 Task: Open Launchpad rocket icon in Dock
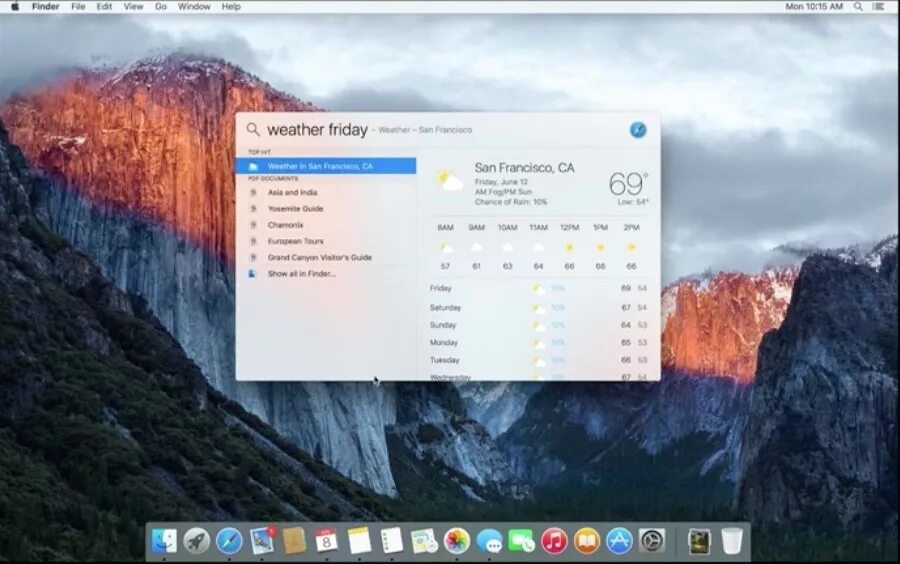196,540
